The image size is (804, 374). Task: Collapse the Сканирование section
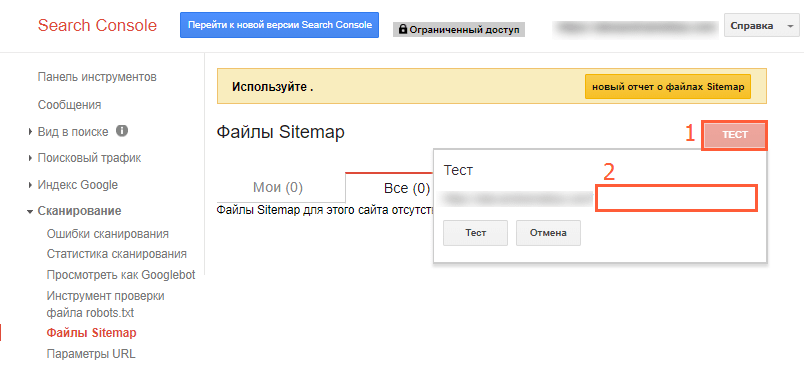(31, 211)
